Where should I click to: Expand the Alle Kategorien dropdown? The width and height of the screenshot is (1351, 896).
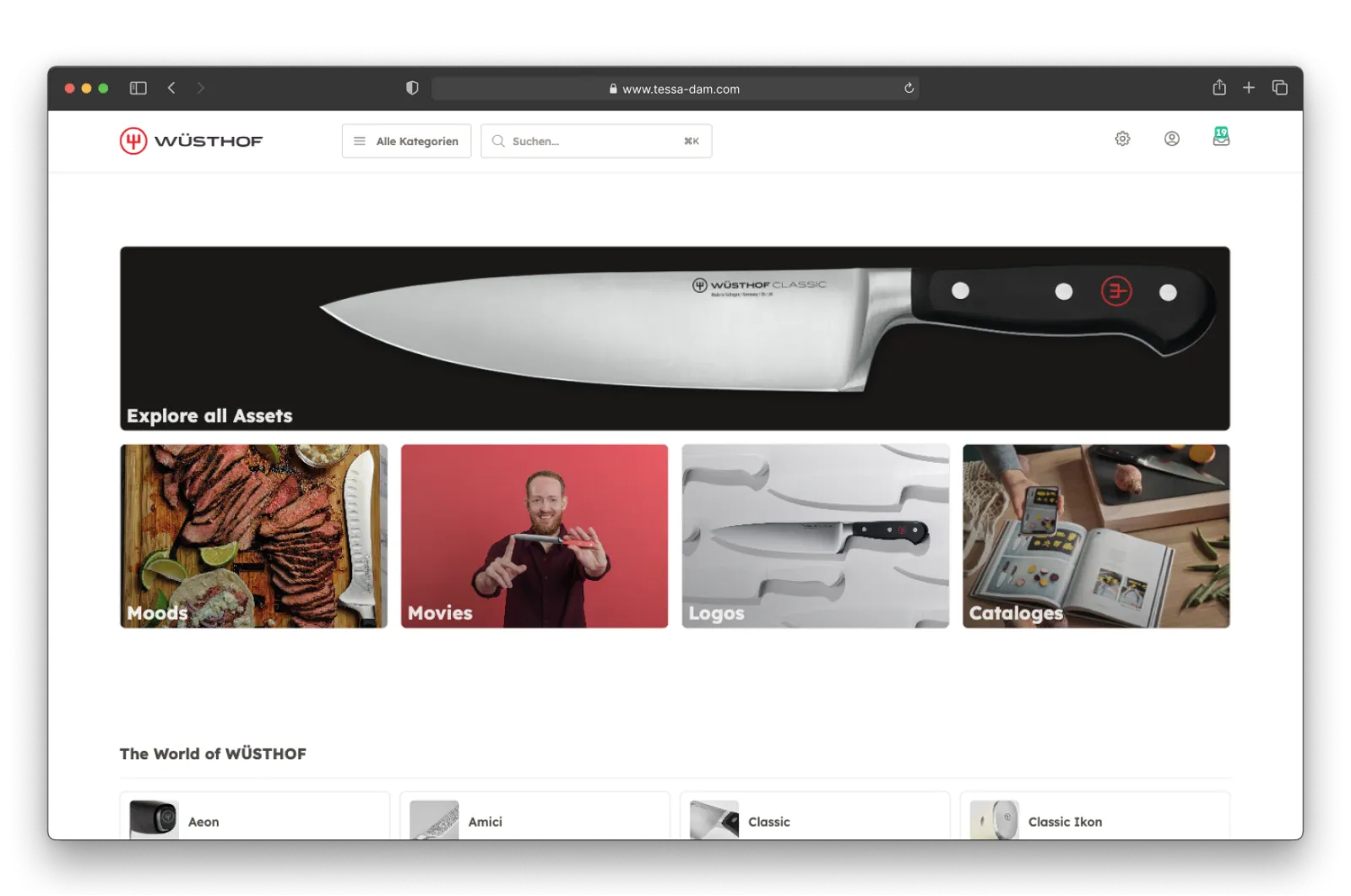click(406, 141)
